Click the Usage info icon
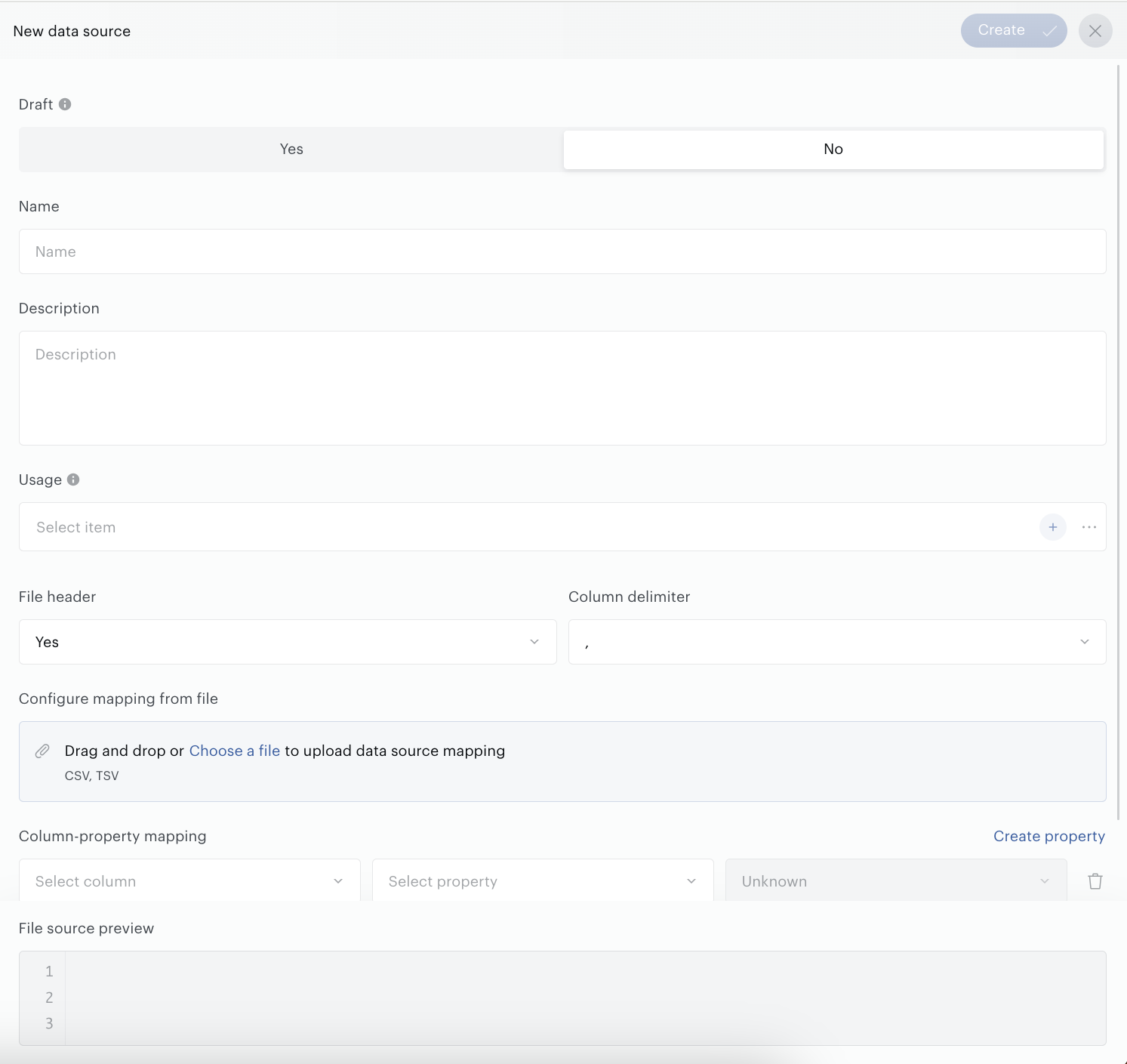The width and height of the screenshot is (1127, 1064). pyautogui.click(x=73, y=480)
